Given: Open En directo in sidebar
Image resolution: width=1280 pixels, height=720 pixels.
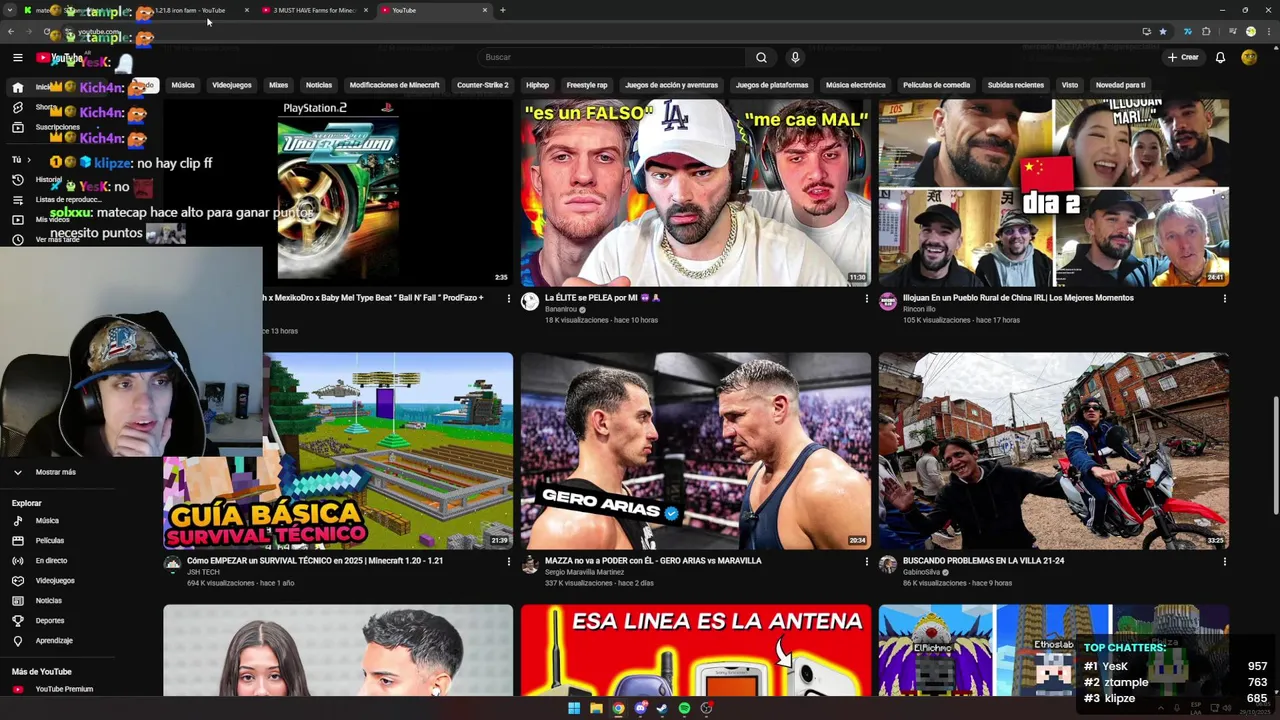Looking at the screenshot, I should 51,561.
